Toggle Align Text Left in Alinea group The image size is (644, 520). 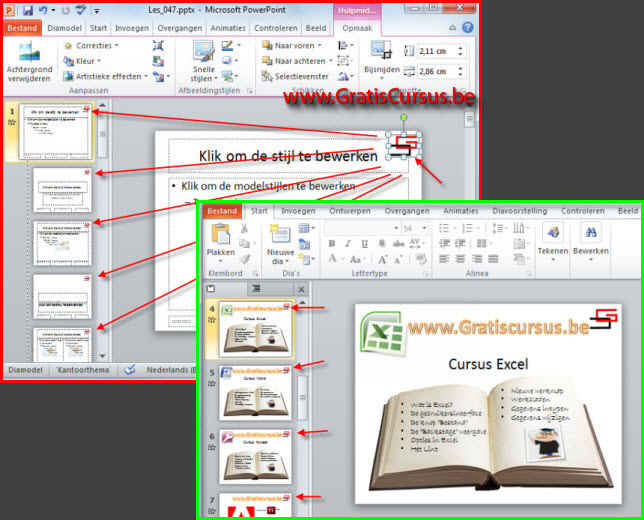444,259
